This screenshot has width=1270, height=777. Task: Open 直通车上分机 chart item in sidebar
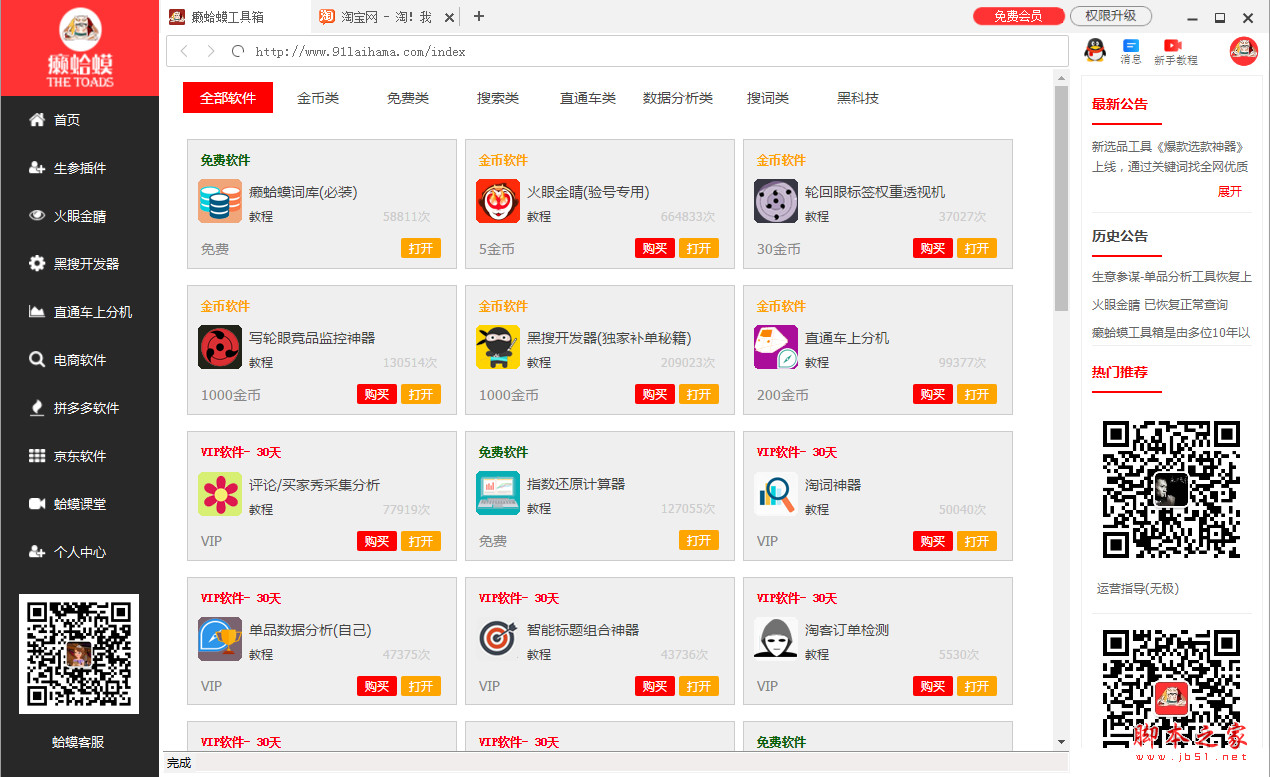point(80,312)
